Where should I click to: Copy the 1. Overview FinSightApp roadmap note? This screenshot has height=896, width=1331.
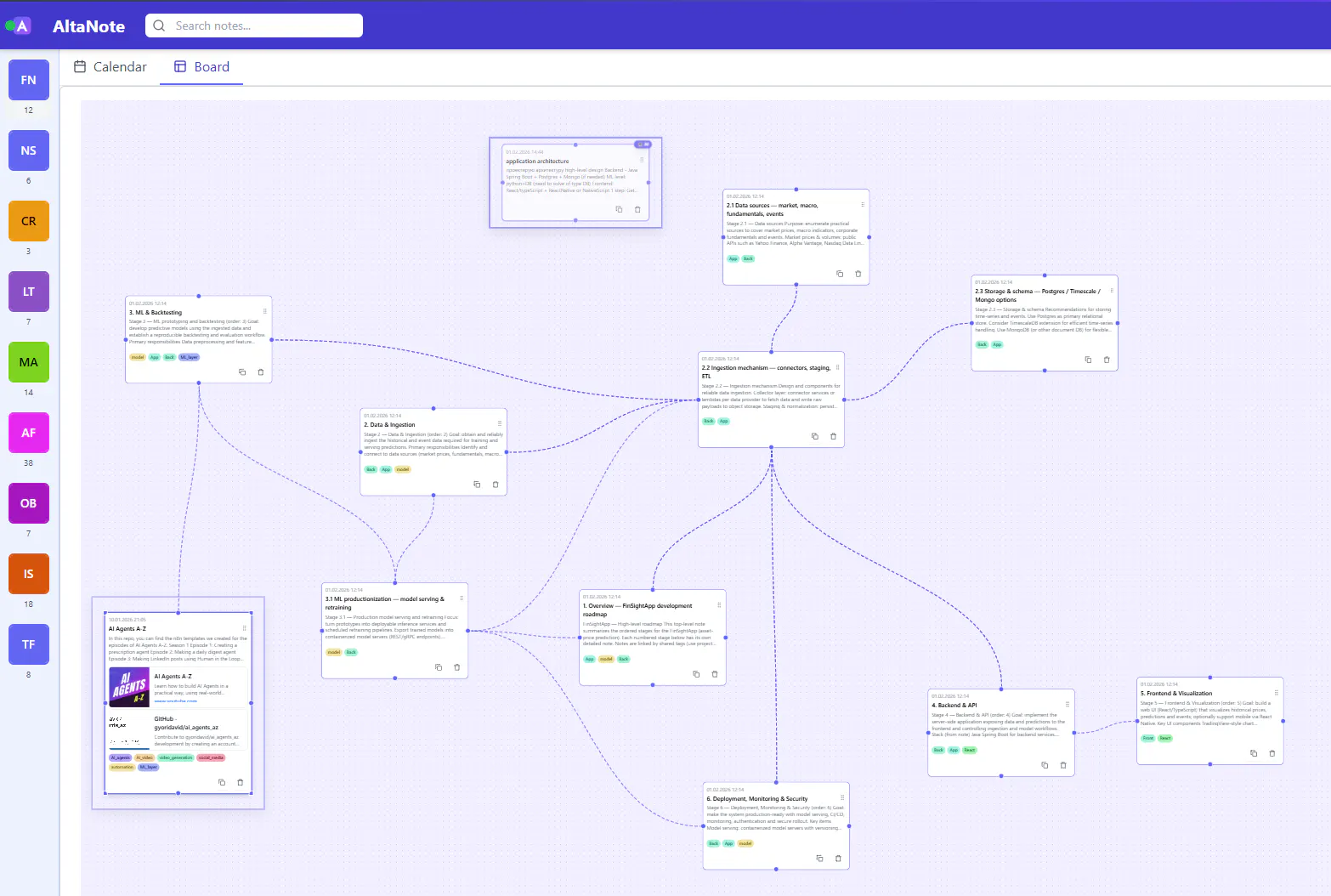(696, 674)
